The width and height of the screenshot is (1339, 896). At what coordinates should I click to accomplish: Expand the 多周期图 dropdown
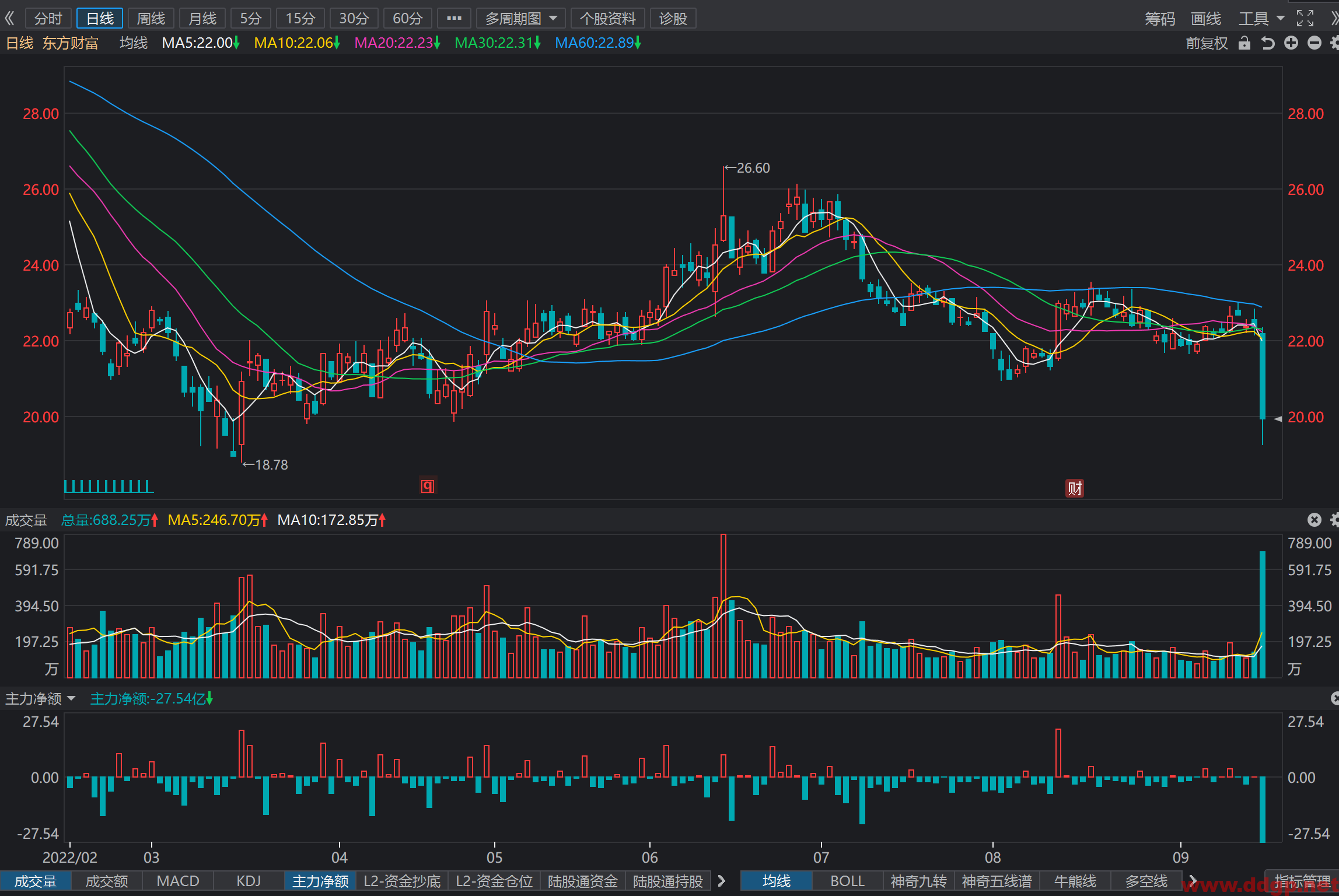[520, 18]
